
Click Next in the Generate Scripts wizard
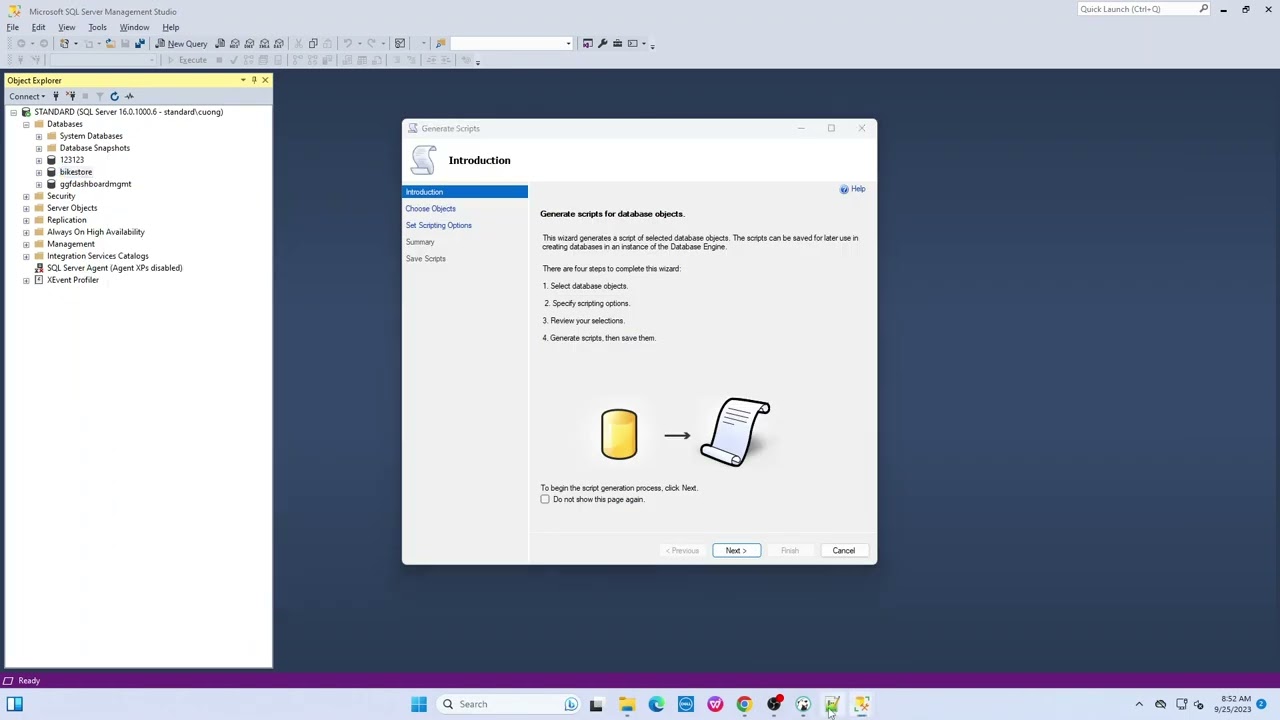(x=736, y=551)
